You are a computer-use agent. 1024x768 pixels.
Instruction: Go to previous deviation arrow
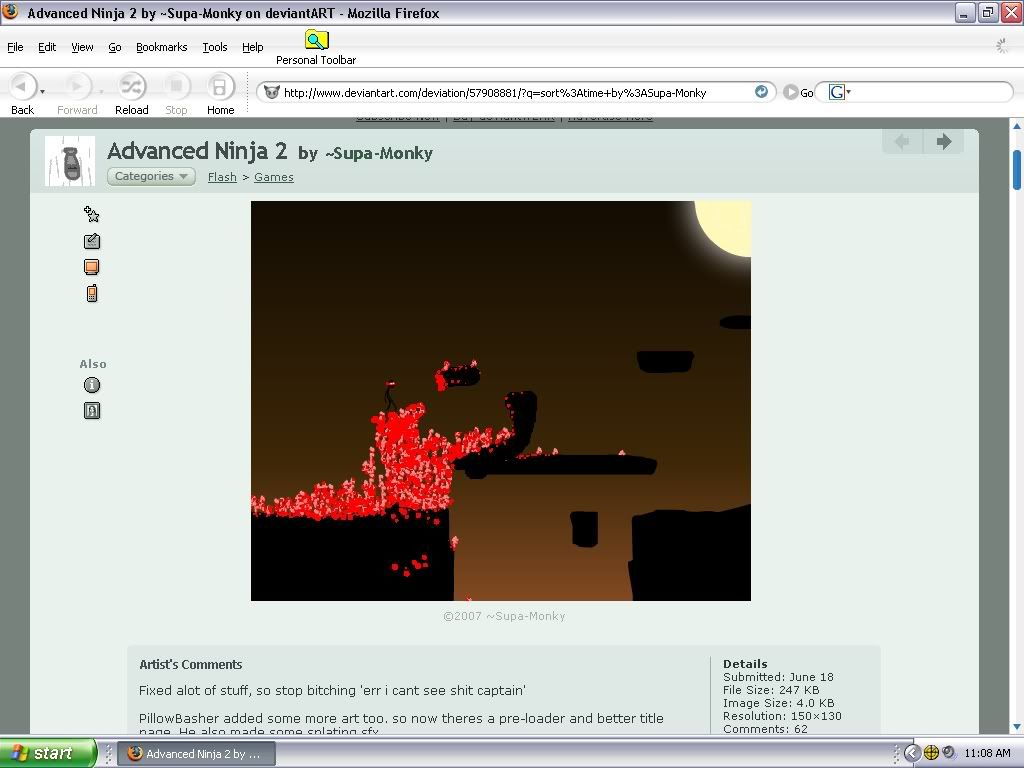point(903,142)
